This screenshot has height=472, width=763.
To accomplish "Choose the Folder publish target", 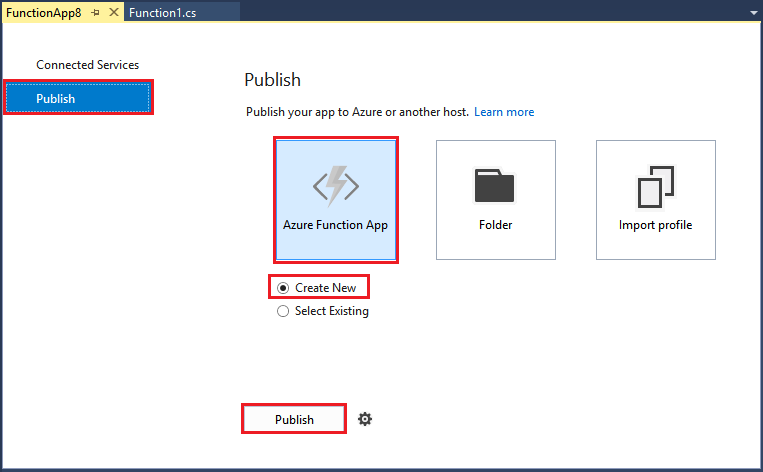I will (x=496, y=200).
